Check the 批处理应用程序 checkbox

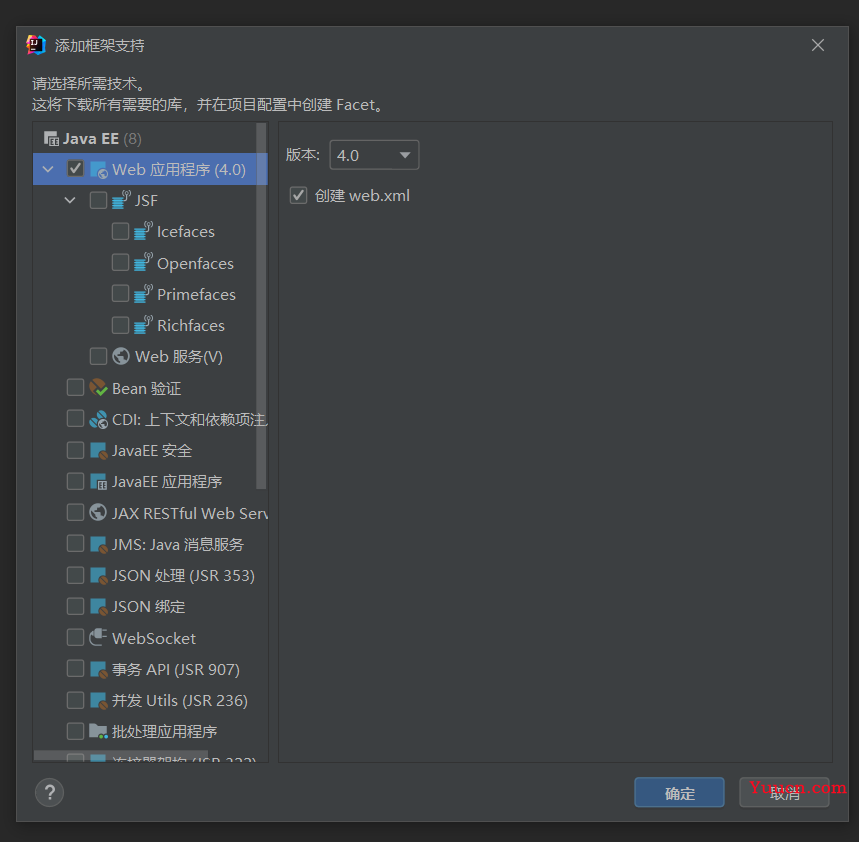(75, 731)
